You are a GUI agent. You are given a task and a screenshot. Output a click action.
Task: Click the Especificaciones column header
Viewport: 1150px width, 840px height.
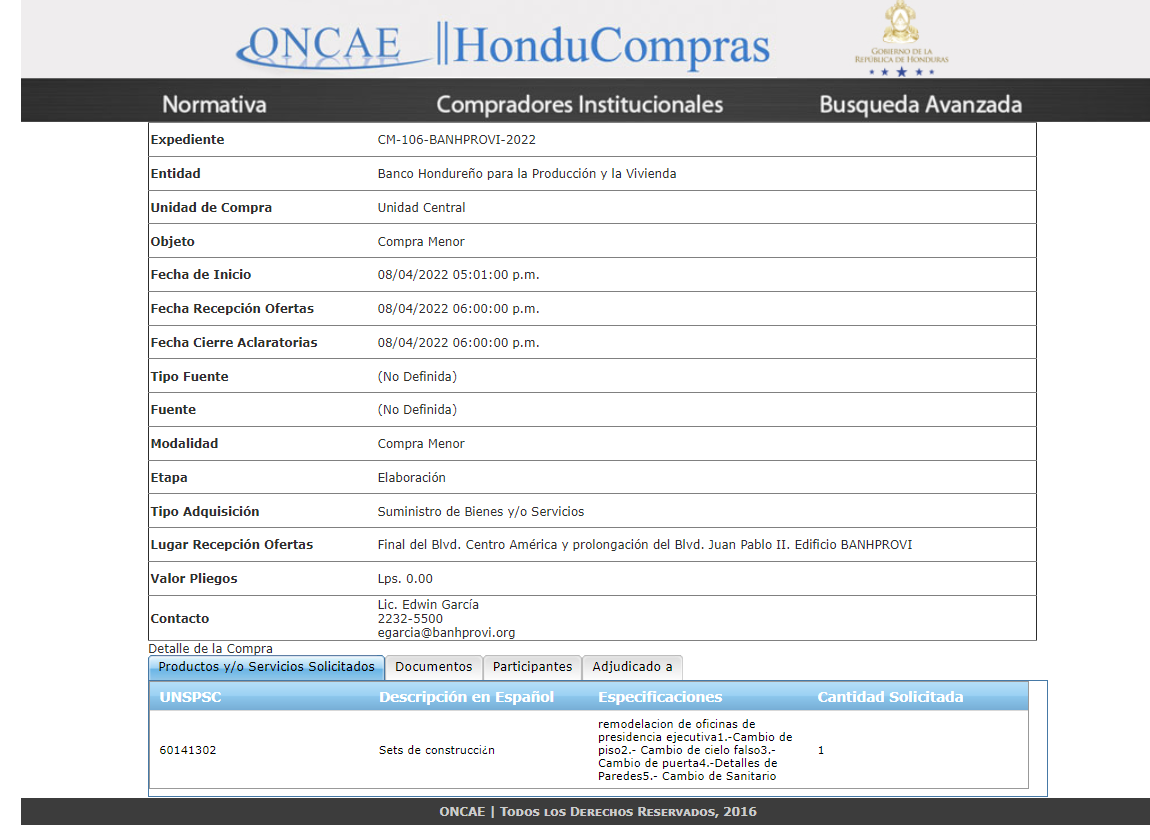(x=659, y=697)
